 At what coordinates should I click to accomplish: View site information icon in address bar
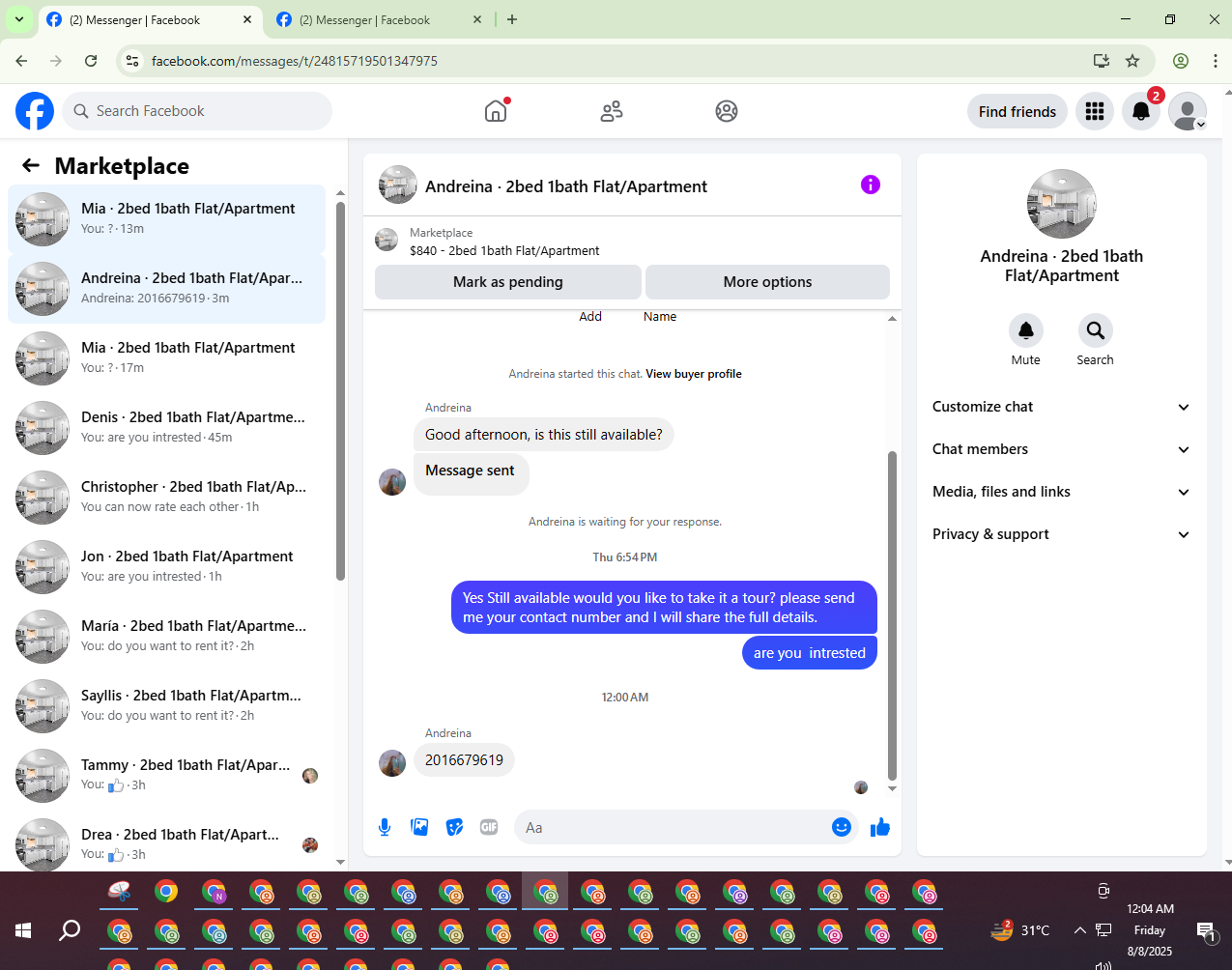point(133,61)
